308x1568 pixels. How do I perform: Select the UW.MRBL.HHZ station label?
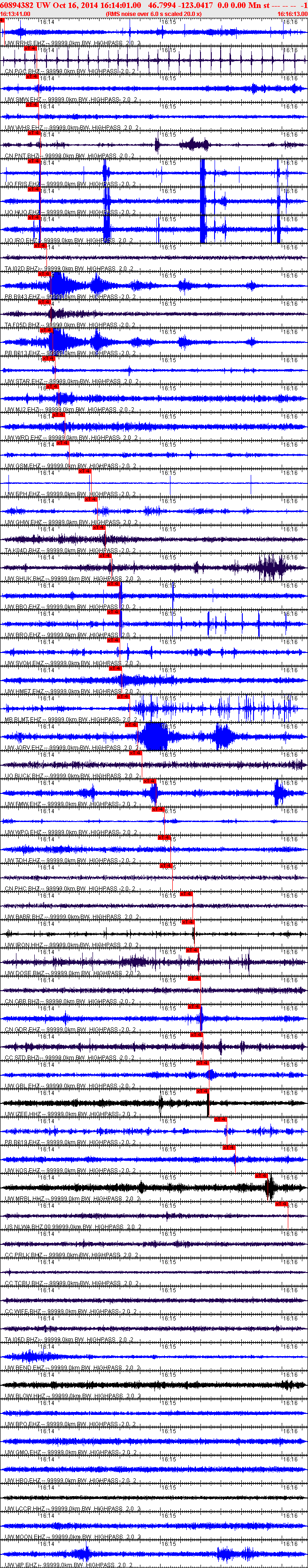25,1199
